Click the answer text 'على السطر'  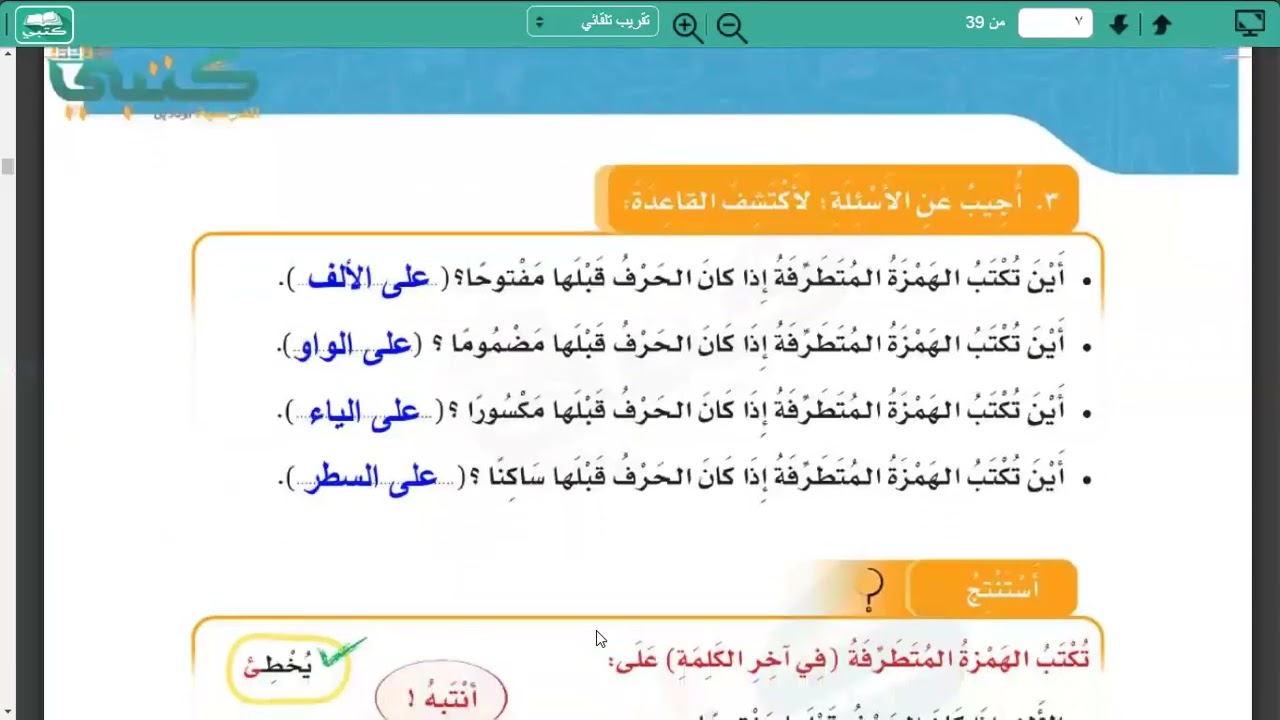click(x=372, y=477)
